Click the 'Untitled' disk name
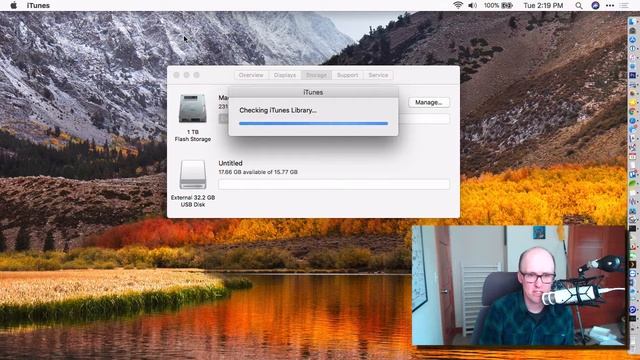This screenshot has width=640, height=360. pos(230,163)
